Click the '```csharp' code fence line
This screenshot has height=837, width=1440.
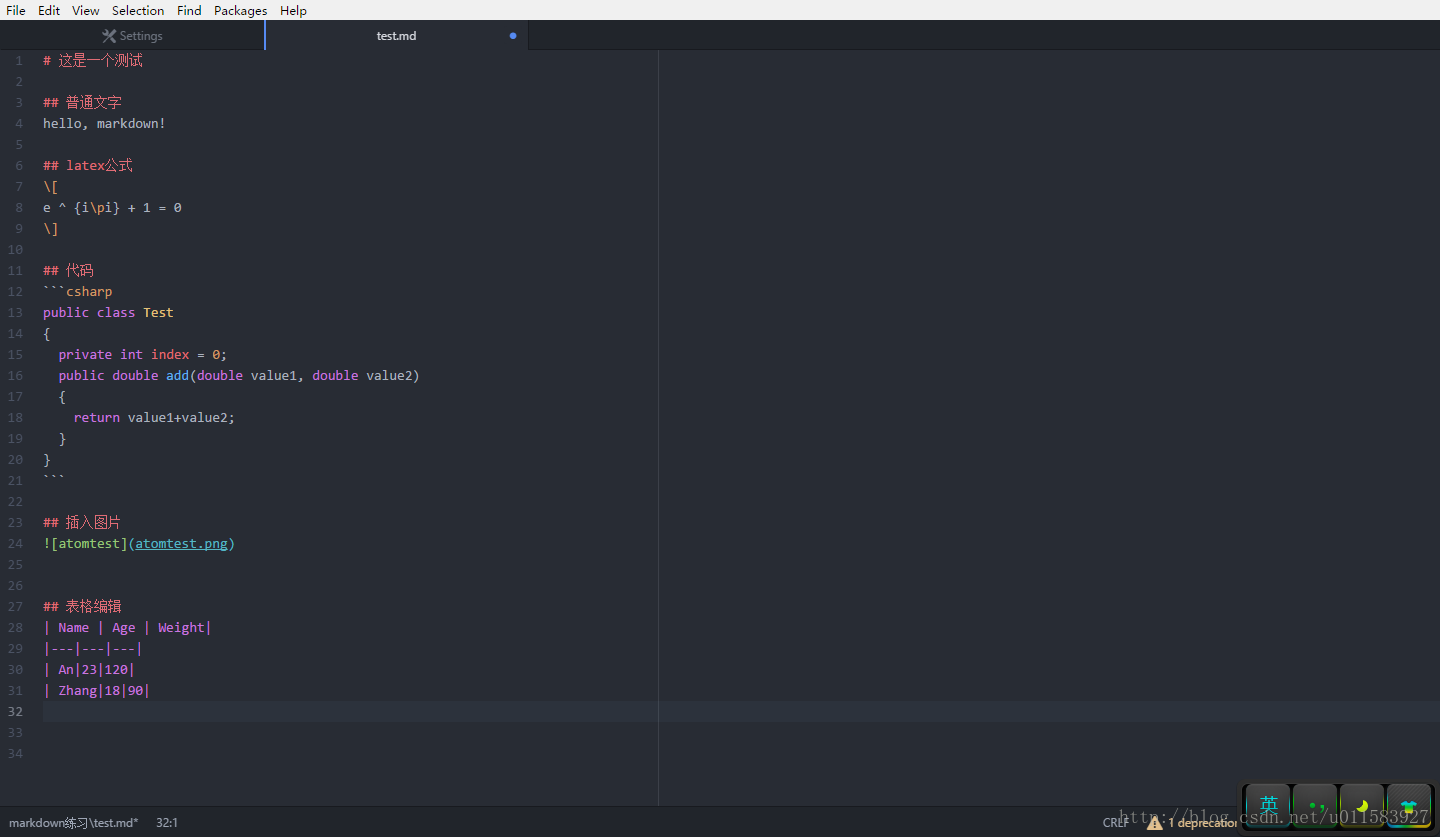tap(77, 292)
